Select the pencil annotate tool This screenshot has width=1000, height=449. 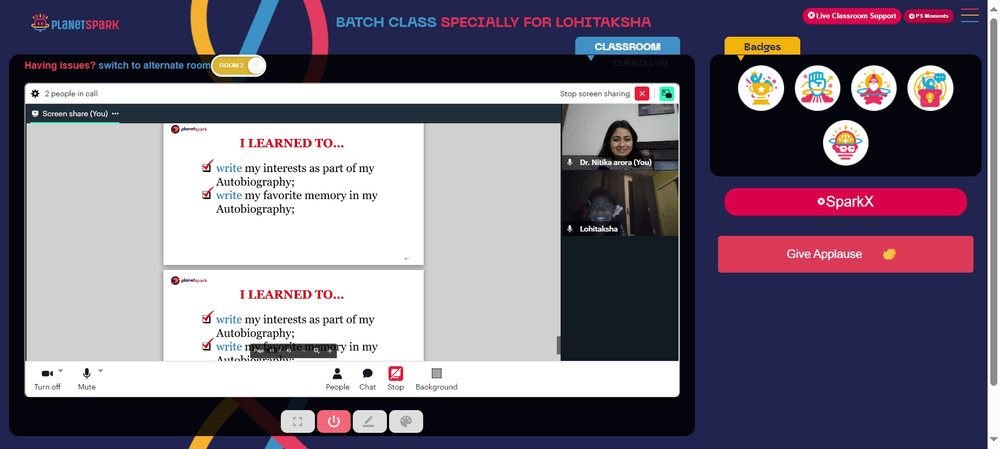click(x=370, y=422)
